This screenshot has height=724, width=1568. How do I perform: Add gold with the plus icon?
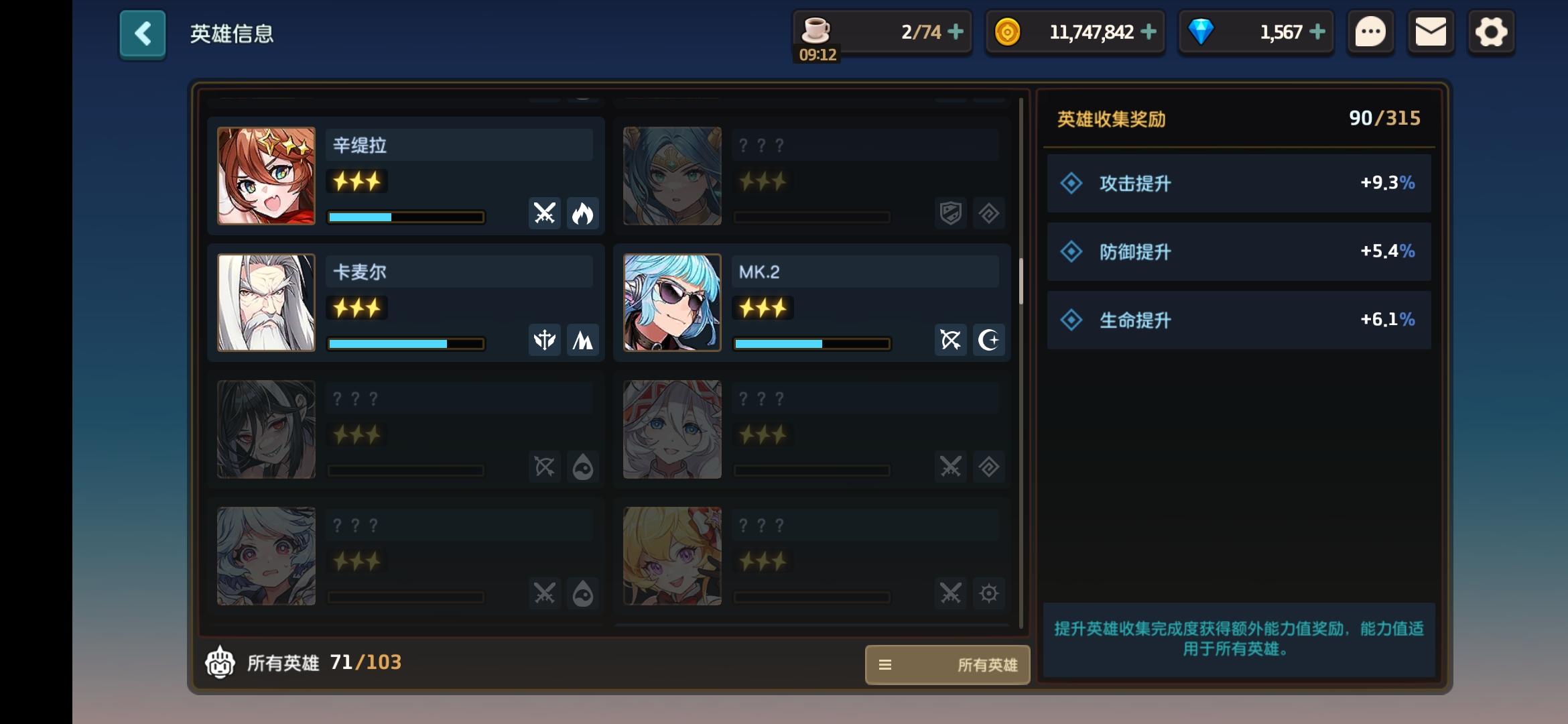(x=1149, y=32)
